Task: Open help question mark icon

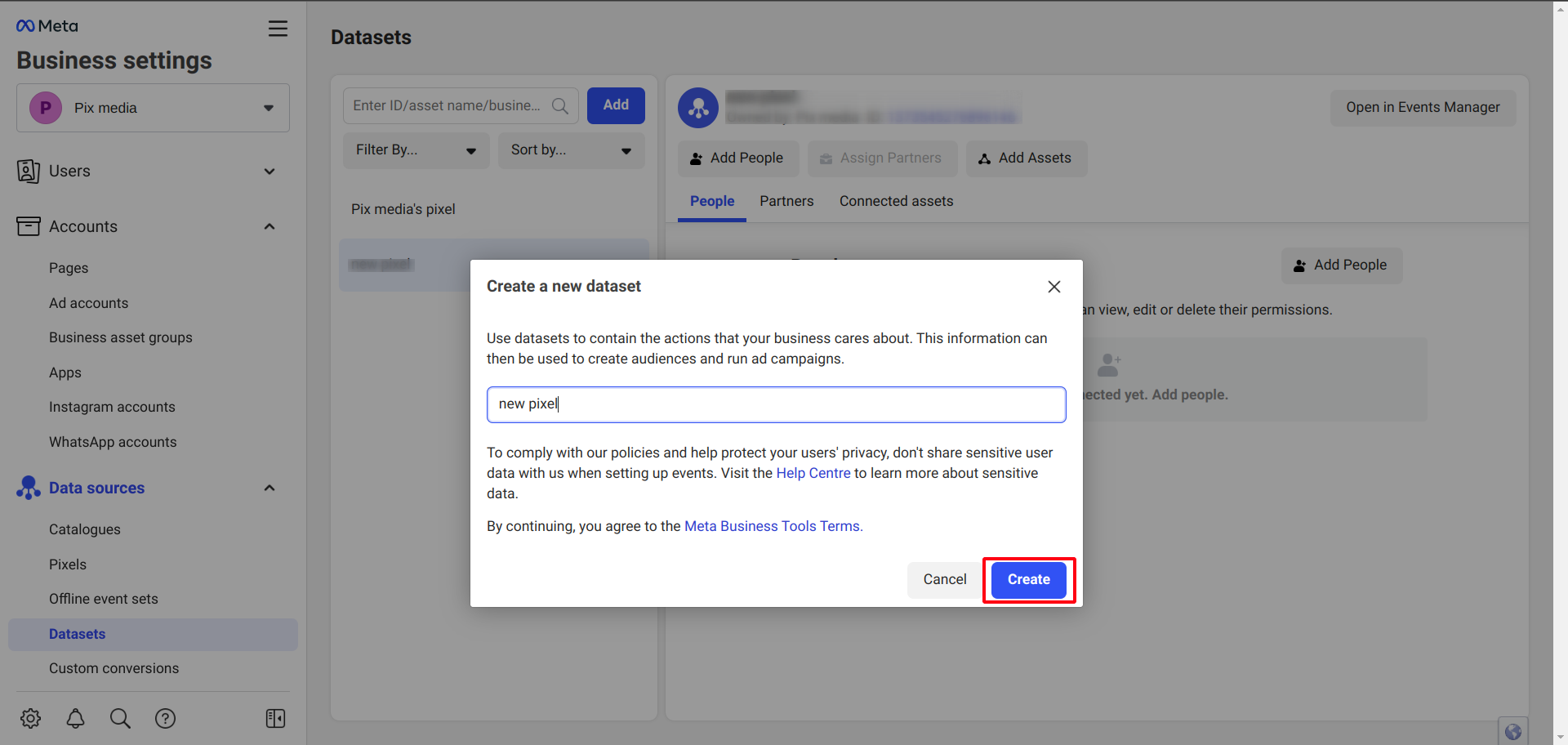Action: tap(166, 718)
